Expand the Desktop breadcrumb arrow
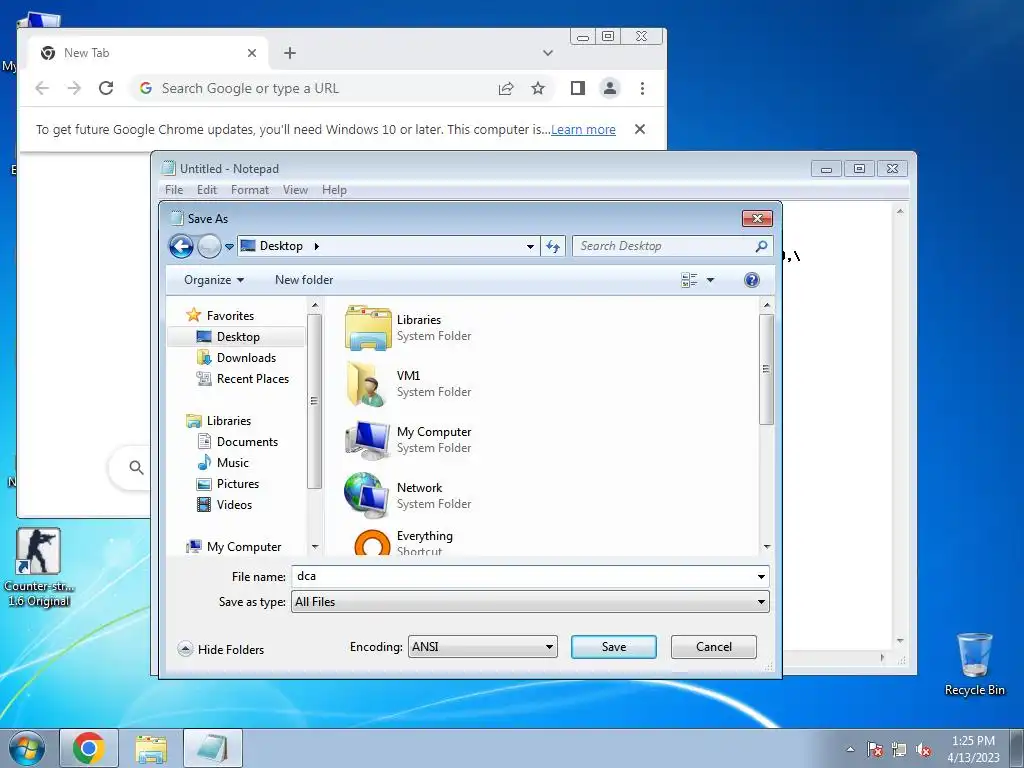The height and width of the screenshot is (768, 1024). pyautogui.click(x=317, y=246)
